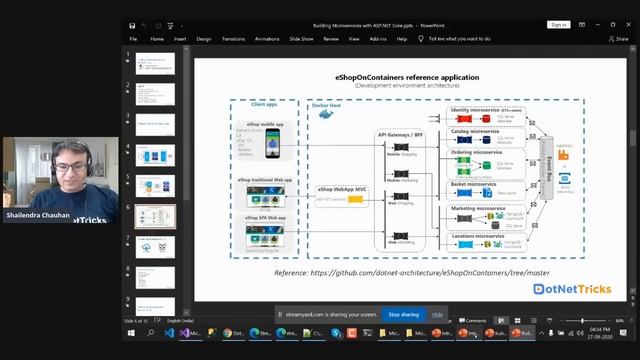
Task: Open the Windows Start menu
Action: [131, 333]
